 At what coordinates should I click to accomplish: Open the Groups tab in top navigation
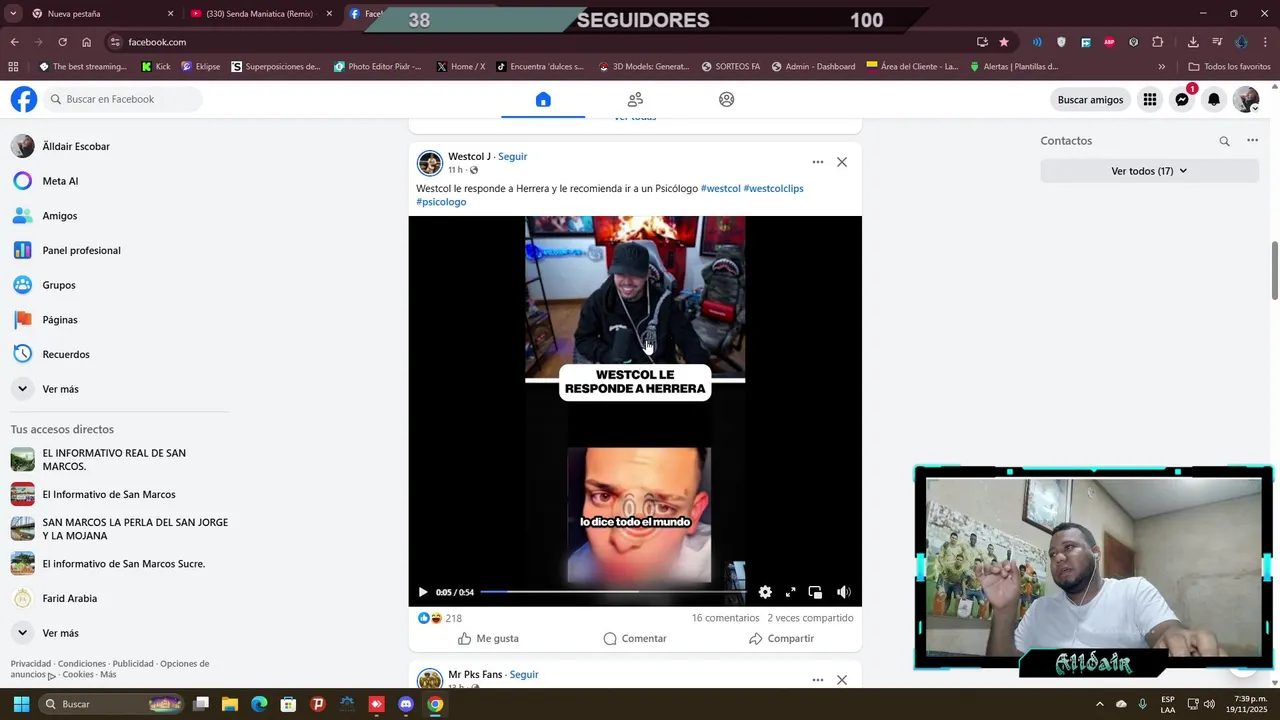[x=727, y=99]
